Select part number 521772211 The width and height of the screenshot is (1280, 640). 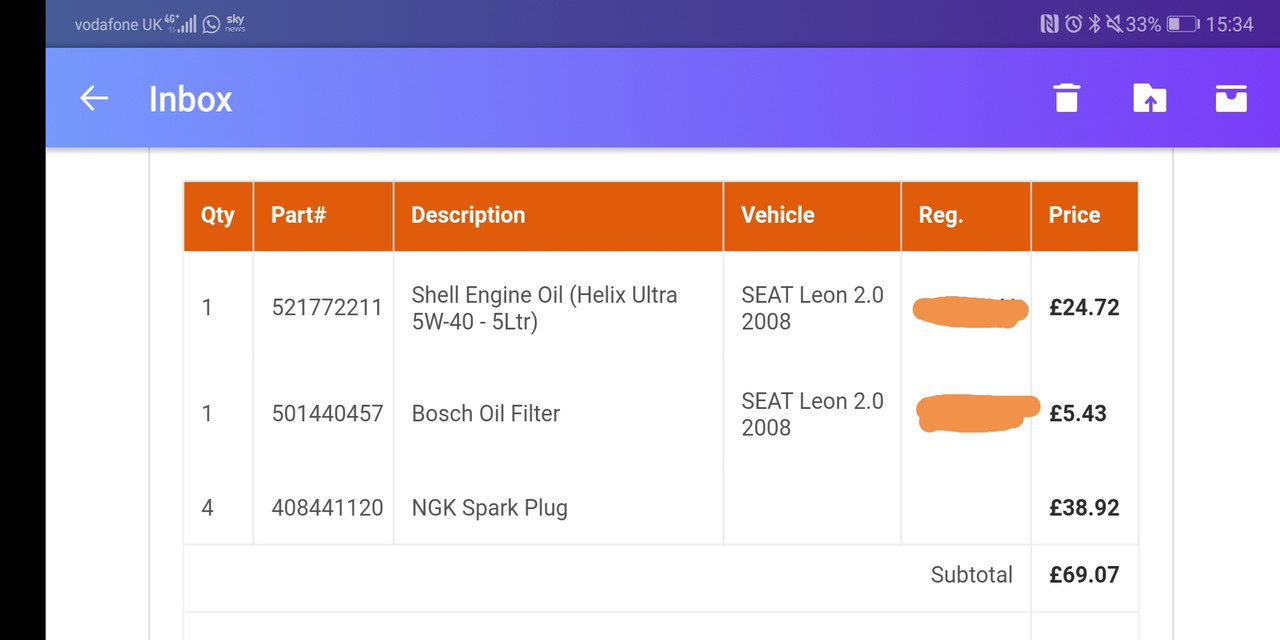point(327,308)
